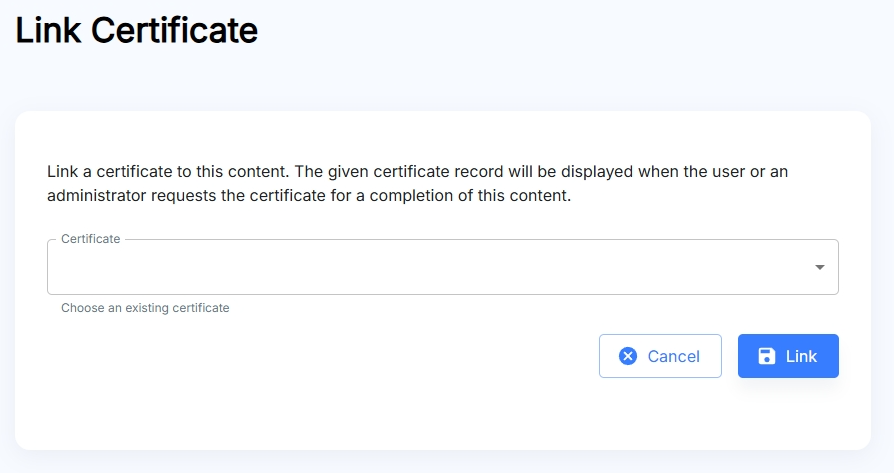This screenshot has height=473, width=894.
Task: Click the floating Certificate field label
Action: tap(91, 239)
